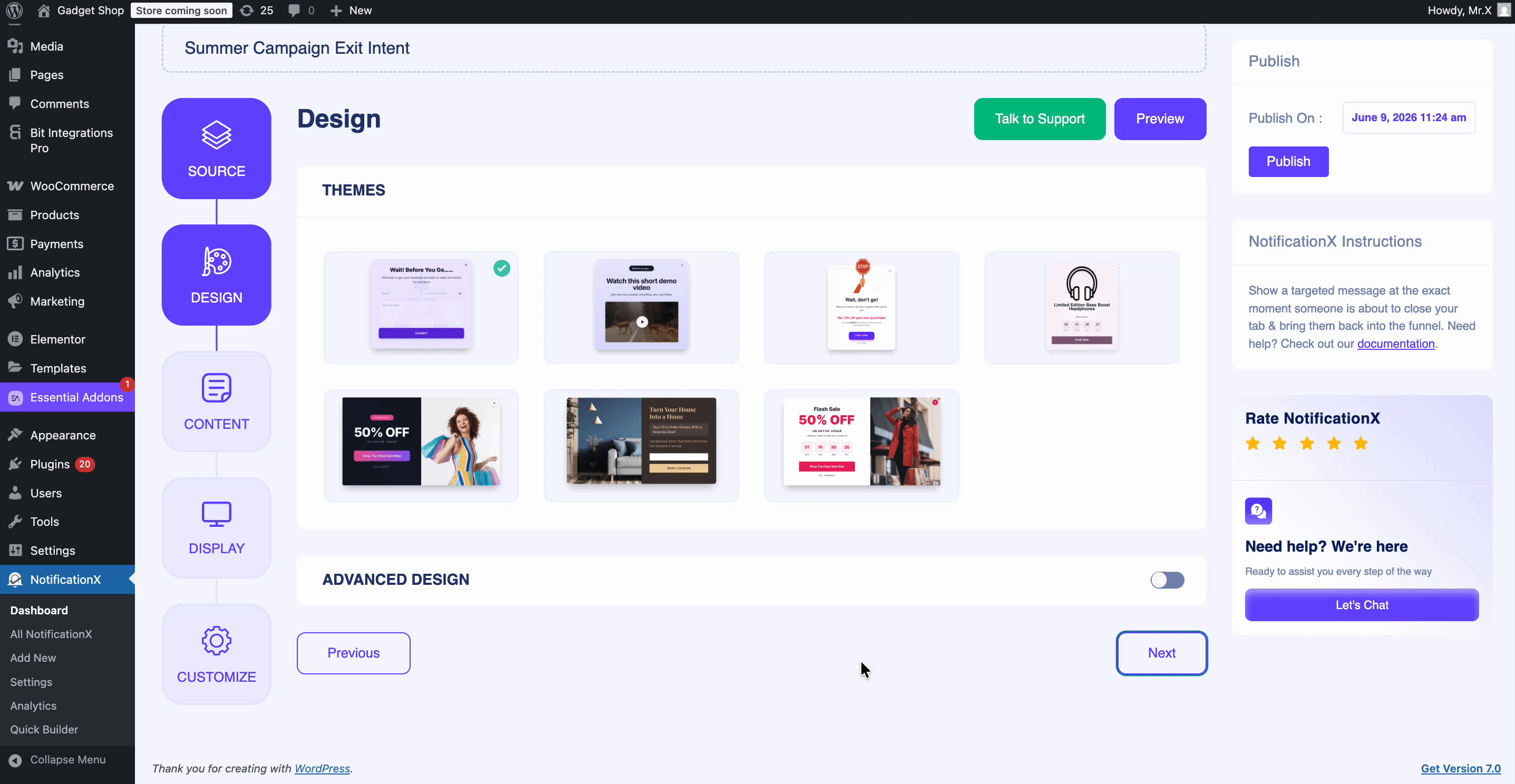The width and height of the screenshot is (1515, 784).
Task: Click the Publish On date field
Action: click(x=1409, y=117)
